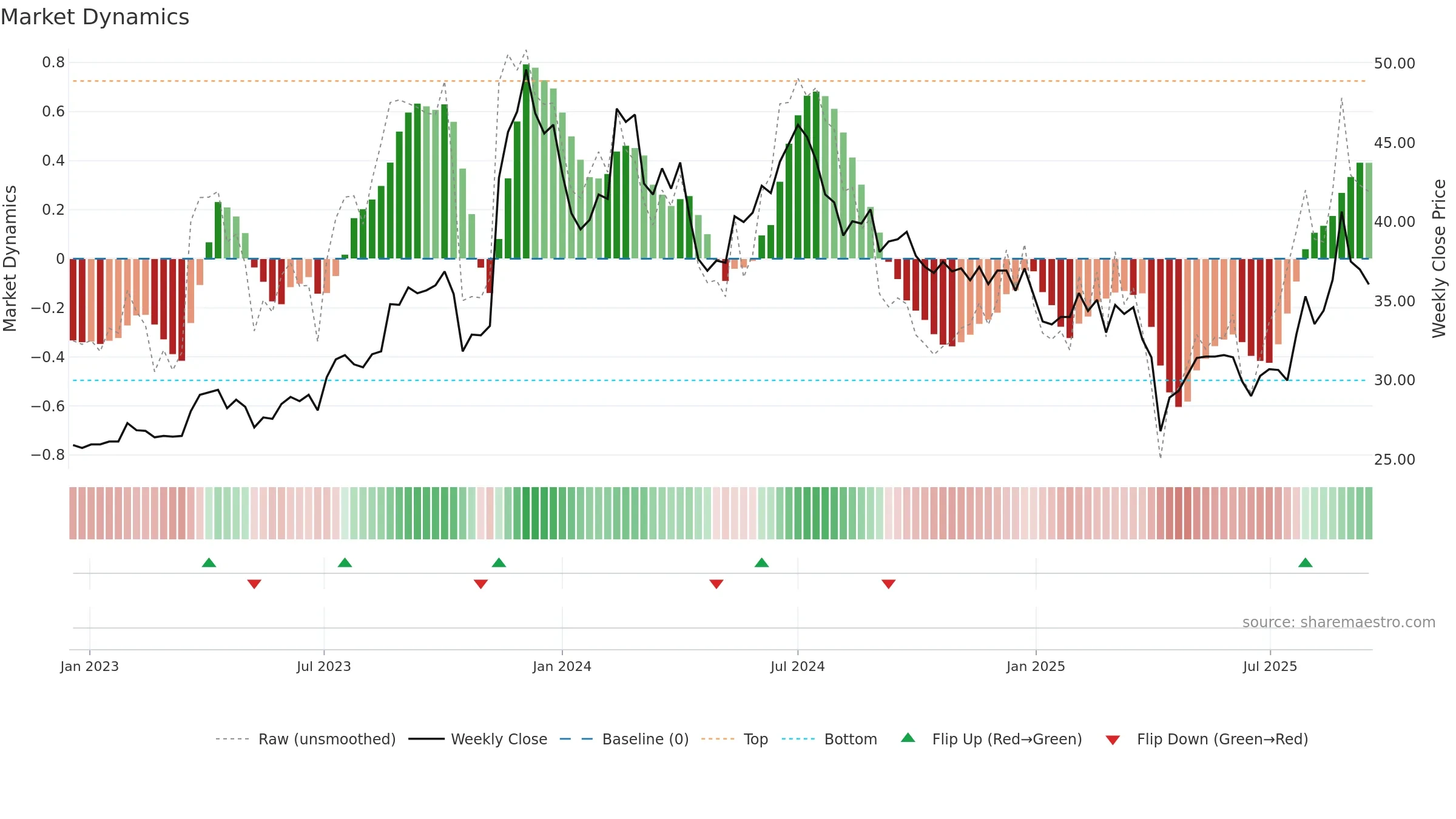The width and height of the screenshot is (1456, 819).
Task: Click the 30.00 right axis price label
Action: pyautogui.click(x=1394, y=380)
